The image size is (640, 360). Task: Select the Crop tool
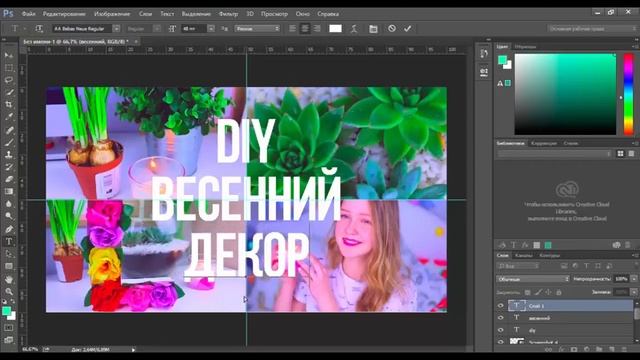coord(9,104)
